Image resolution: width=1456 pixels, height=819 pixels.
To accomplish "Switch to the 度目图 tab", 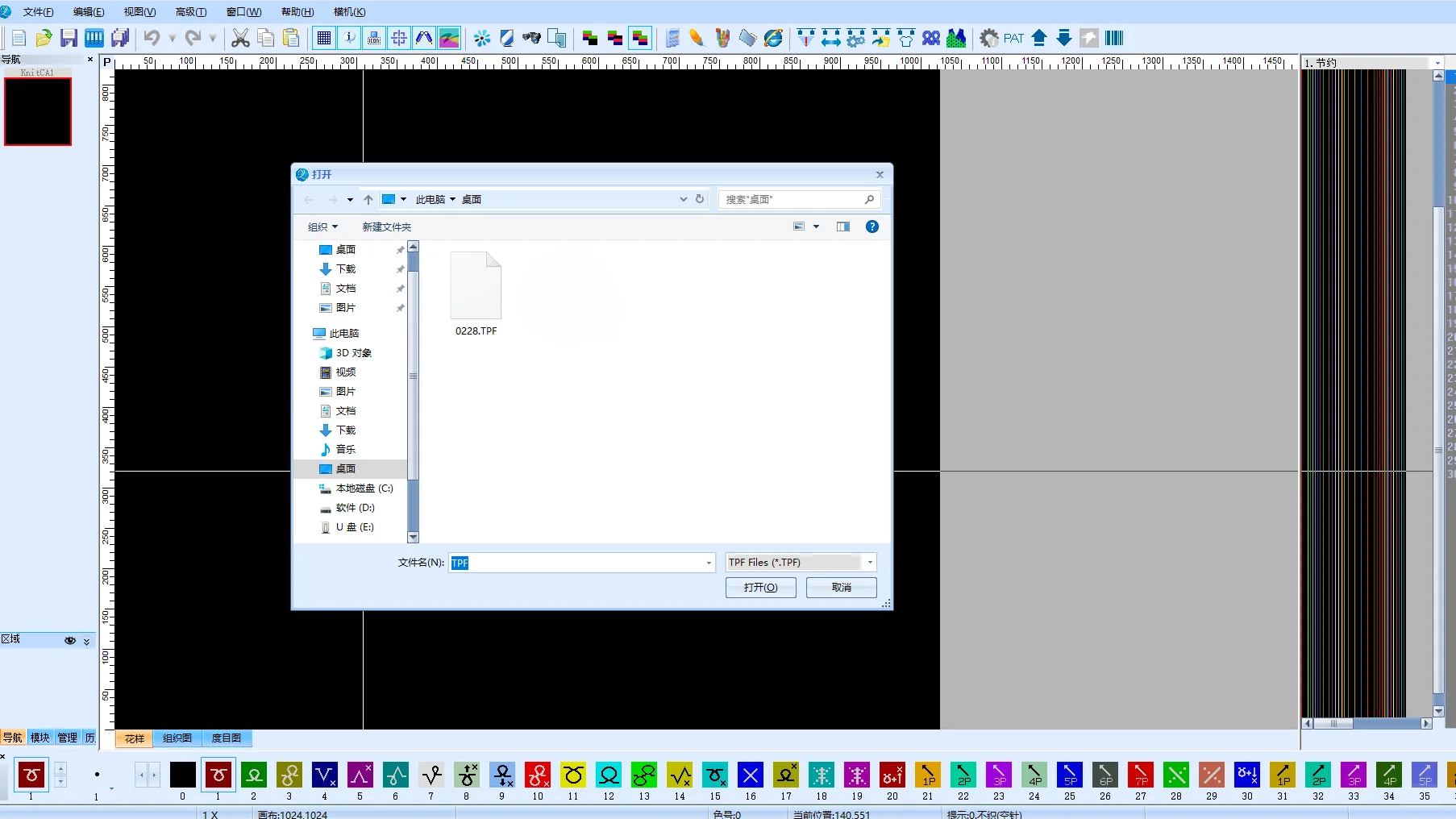I will [227, 738].
